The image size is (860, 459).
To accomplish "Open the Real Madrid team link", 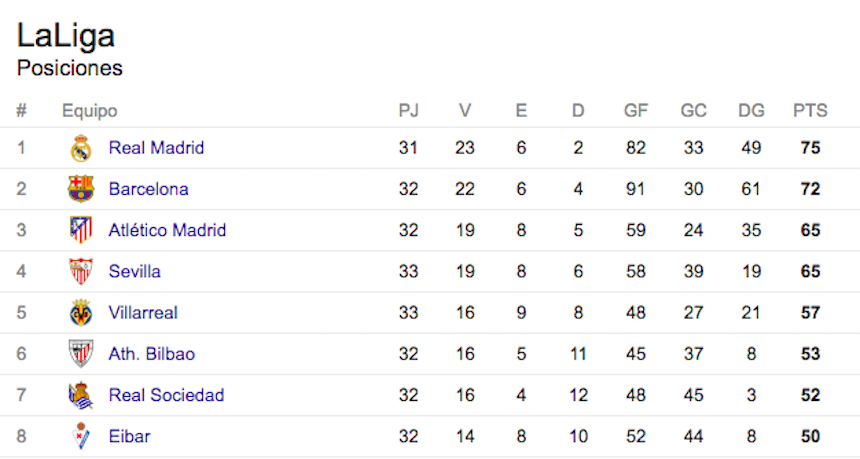I will click(x=156, y=148).
